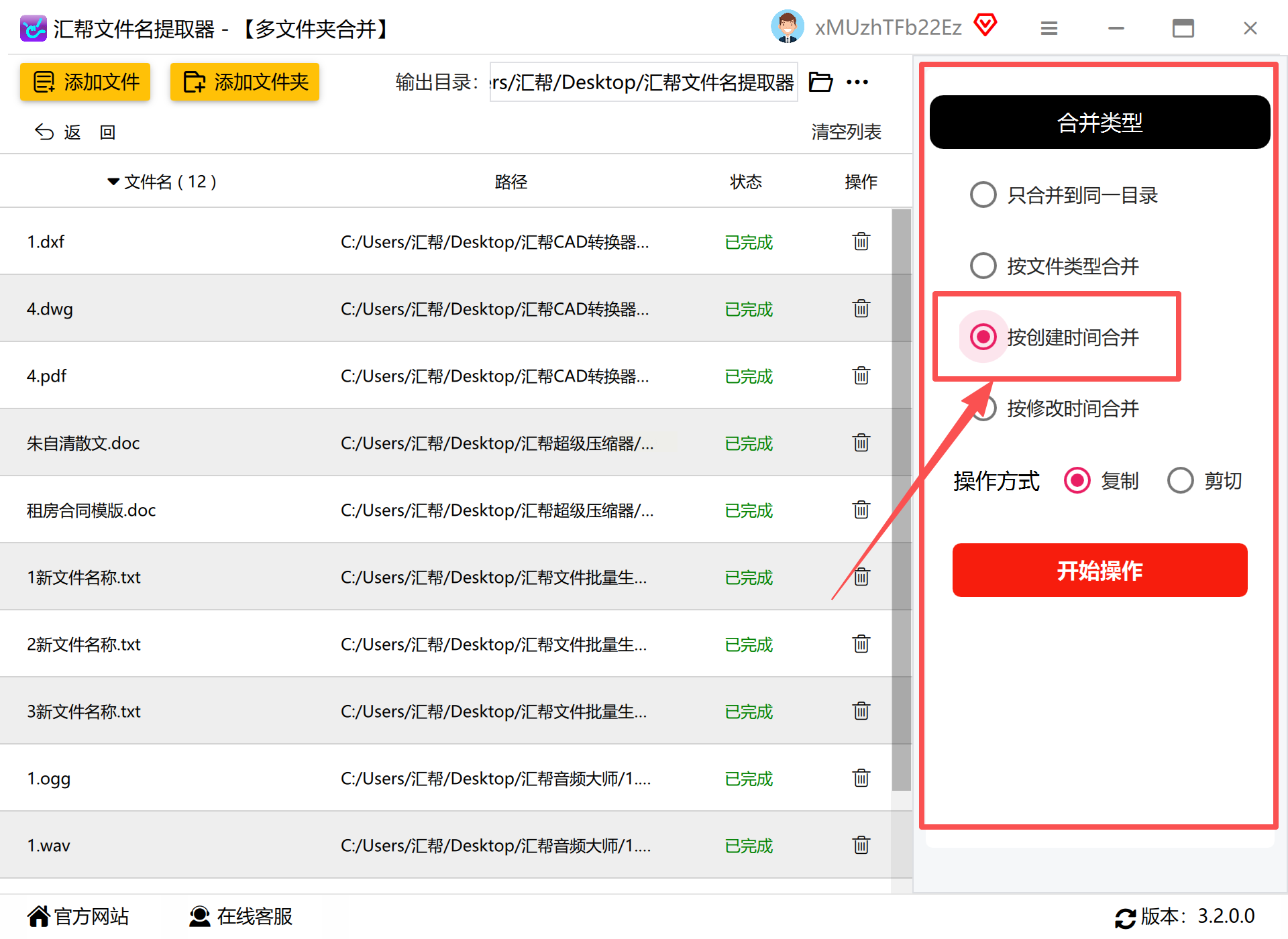Select 按文件类型合并 radio option
Image resolution: width=1288 pixels, height=939 pixels.
tap(983, 266)
